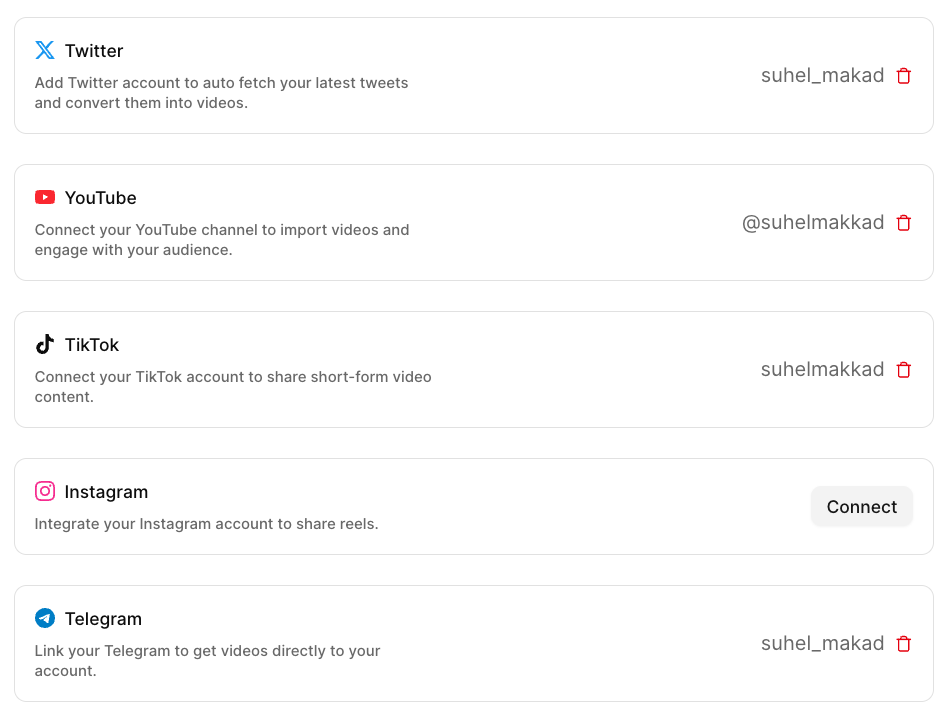Select the Twitter heading text
Viewport: 950px width, 718px height.
(x=94, y=51)
